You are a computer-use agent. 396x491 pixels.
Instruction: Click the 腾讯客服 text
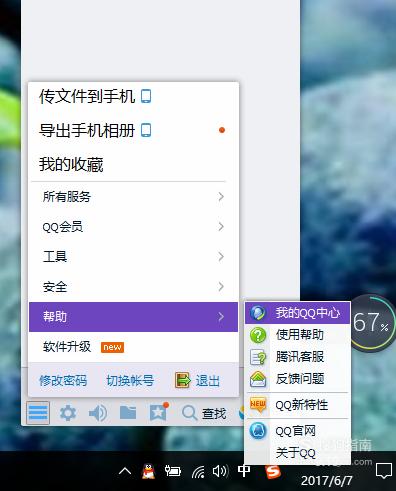[300, 357]
